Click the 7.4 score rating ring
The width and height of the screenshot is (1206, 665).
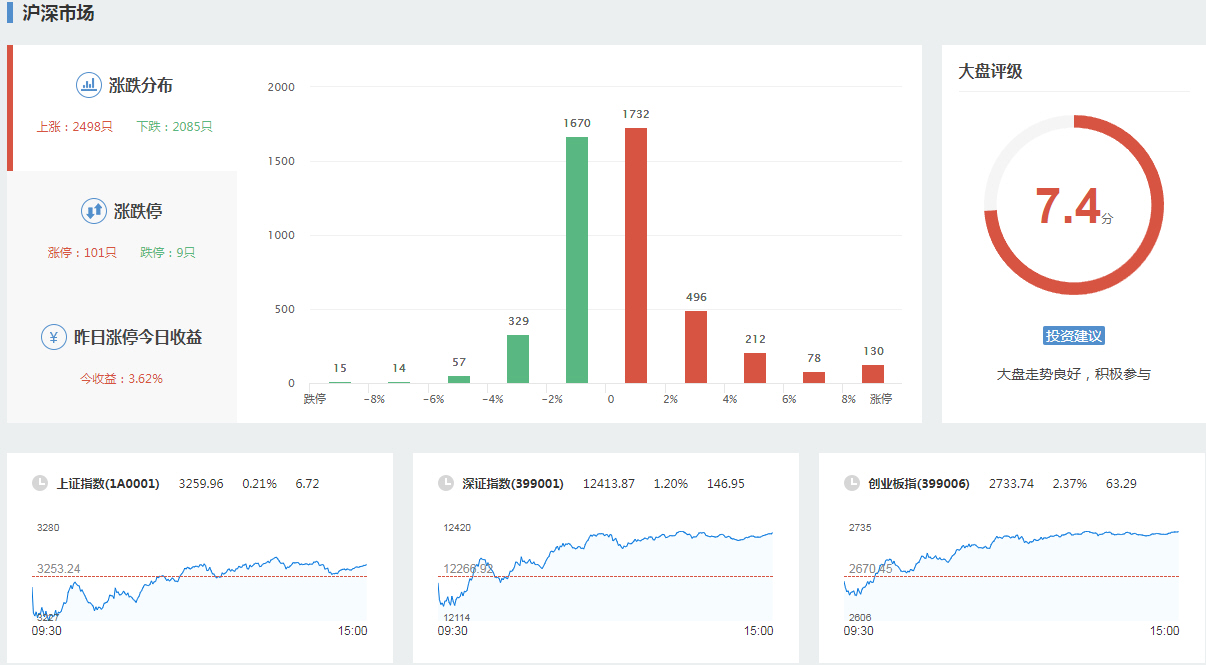pos(1074,205)
